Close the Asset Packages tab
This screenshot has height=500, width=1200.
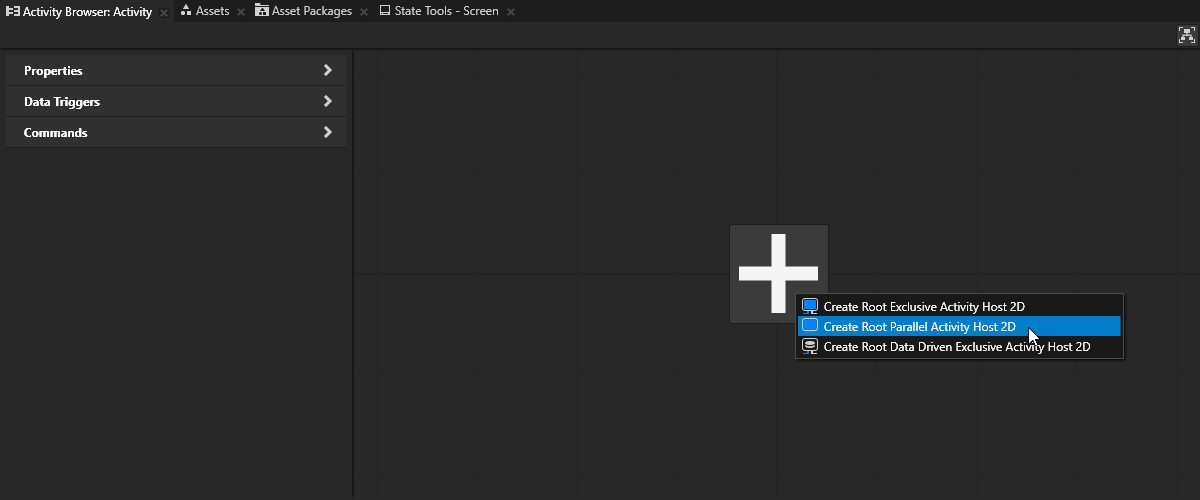pos(363,12)
